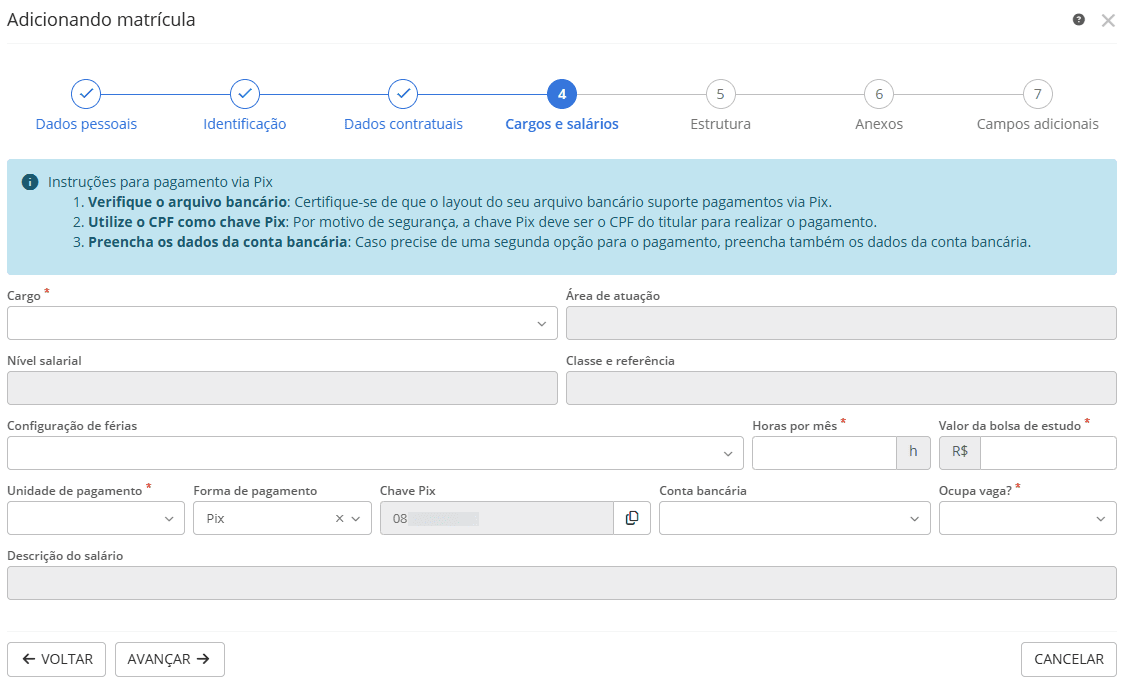Copy the Chave Pix value
This screenshot has width=1125, height=681.
[x=632, y=518]
